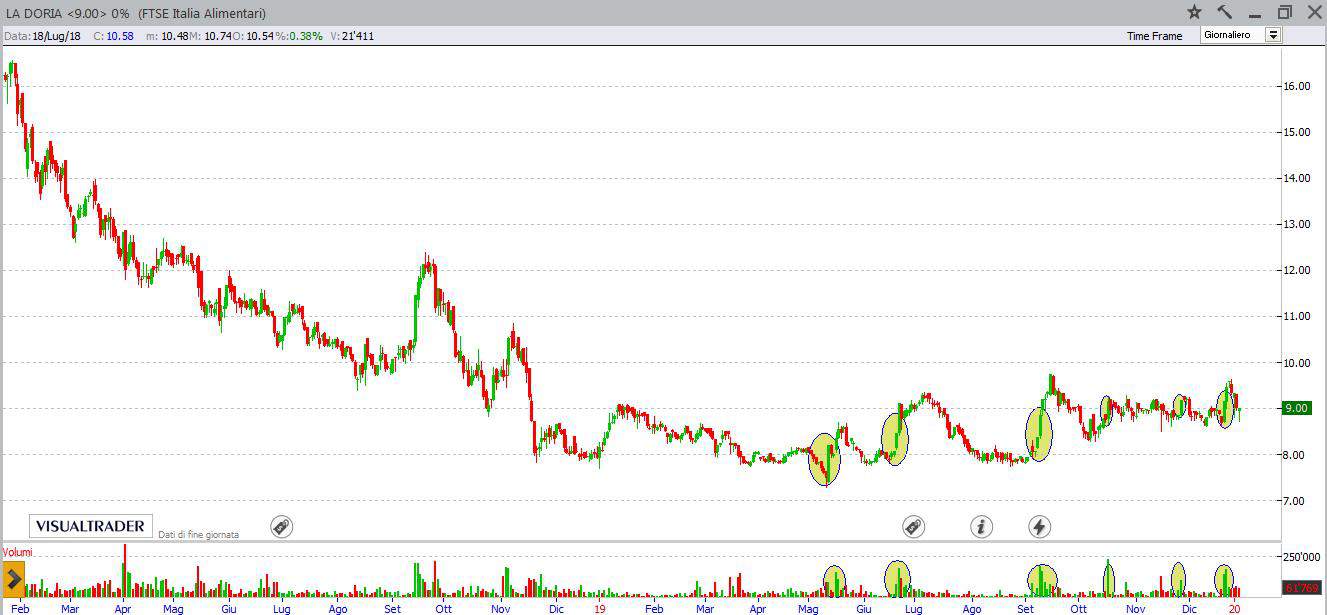The width and height of the screenshot is (1327, 615).
Task: Open the Giornaliero time frame dropdown
Action: point(1241,35)
